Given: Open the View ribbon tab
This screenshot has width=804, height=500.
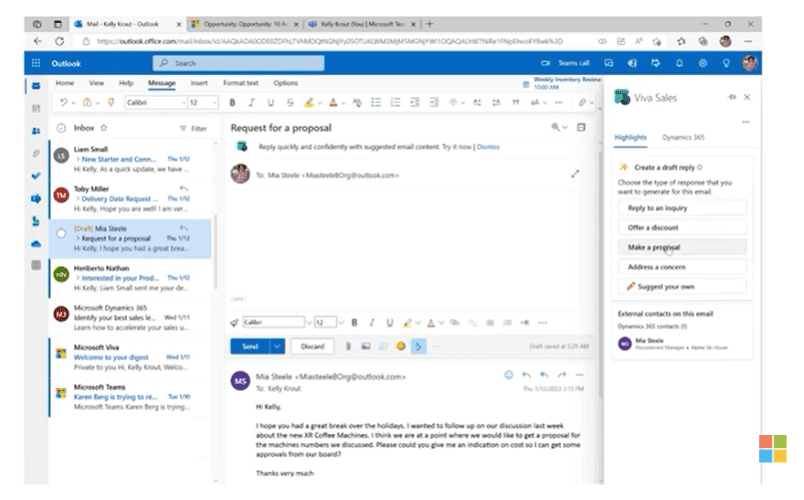Looking at the screenshot, I should [x=96, y=83].
